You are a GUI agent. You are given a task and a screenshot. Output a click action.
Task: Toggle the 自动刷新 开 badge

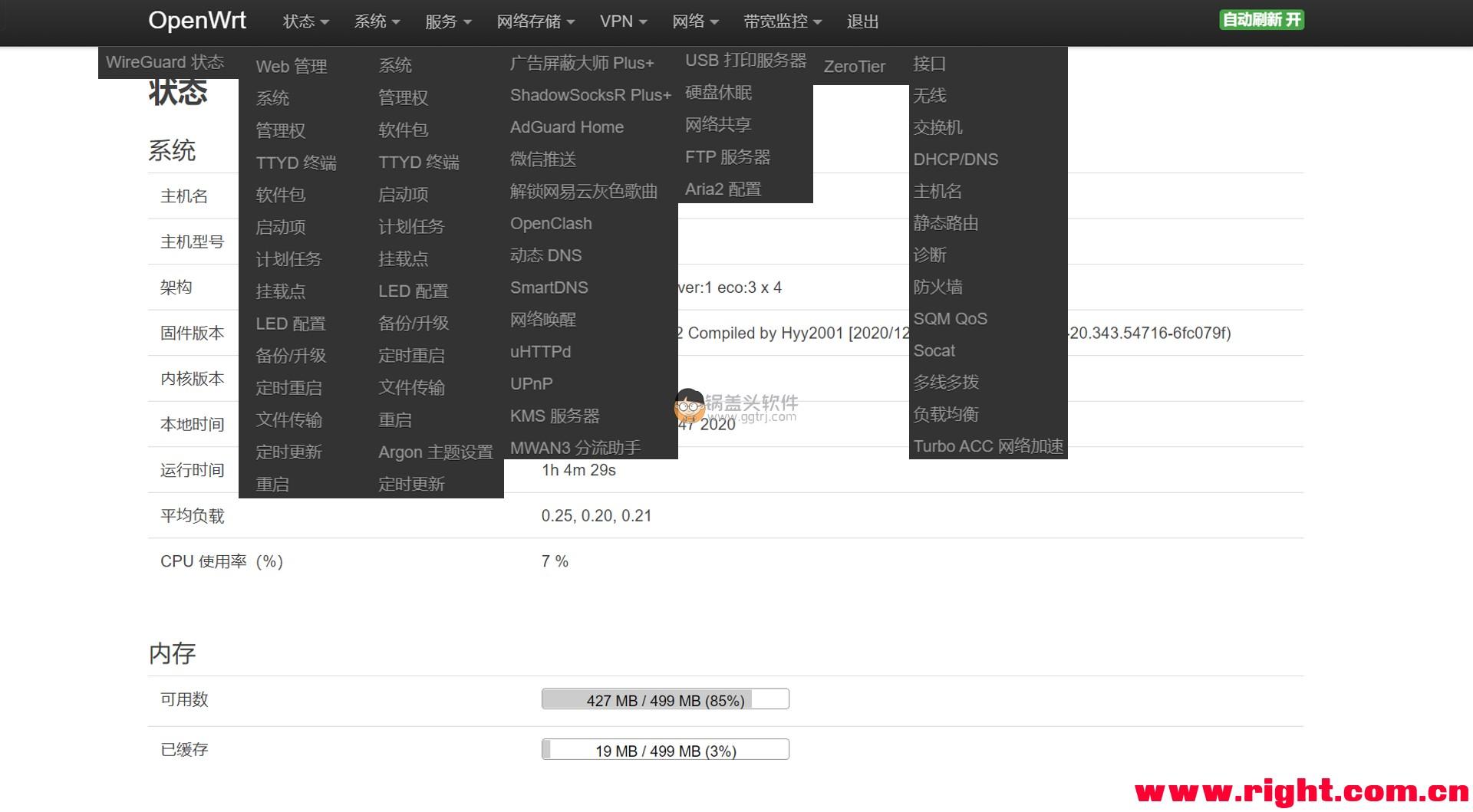click(1261, 20)
